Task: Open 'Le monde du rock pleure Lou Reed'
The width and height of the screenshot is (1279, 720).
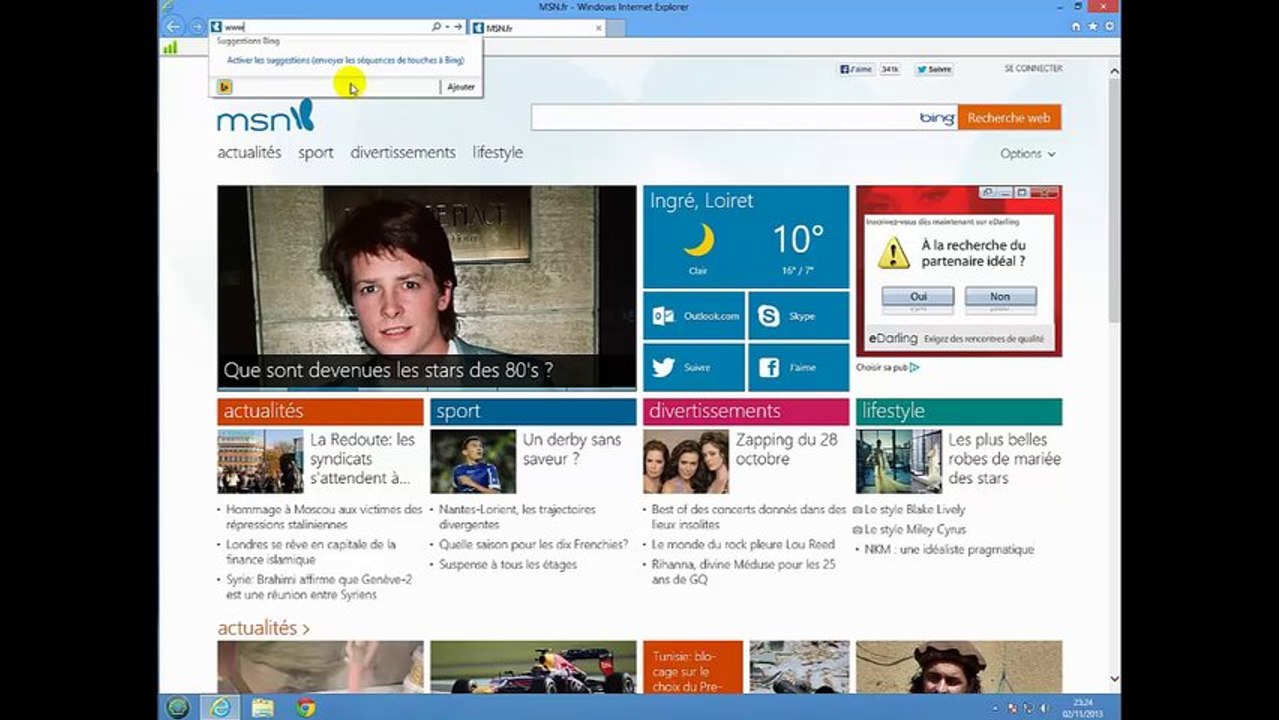Action: pyautogui.click(x=743, y=545)
